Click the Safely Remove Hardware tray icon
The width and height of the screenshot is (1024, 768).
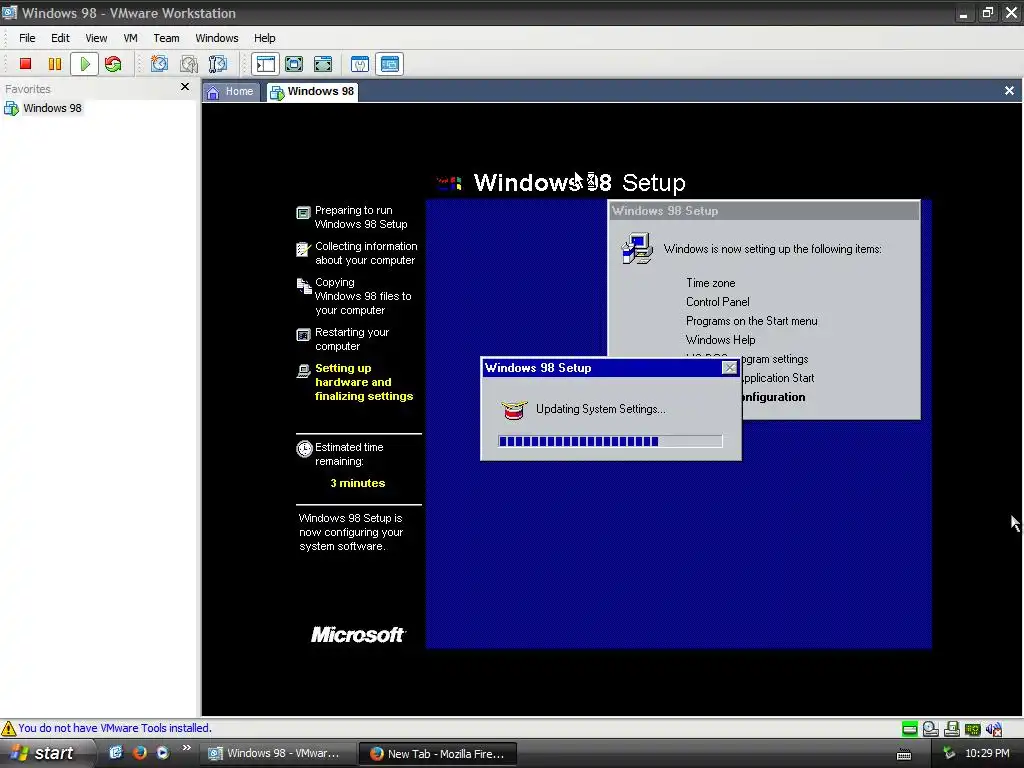click(x=949, y=753)
